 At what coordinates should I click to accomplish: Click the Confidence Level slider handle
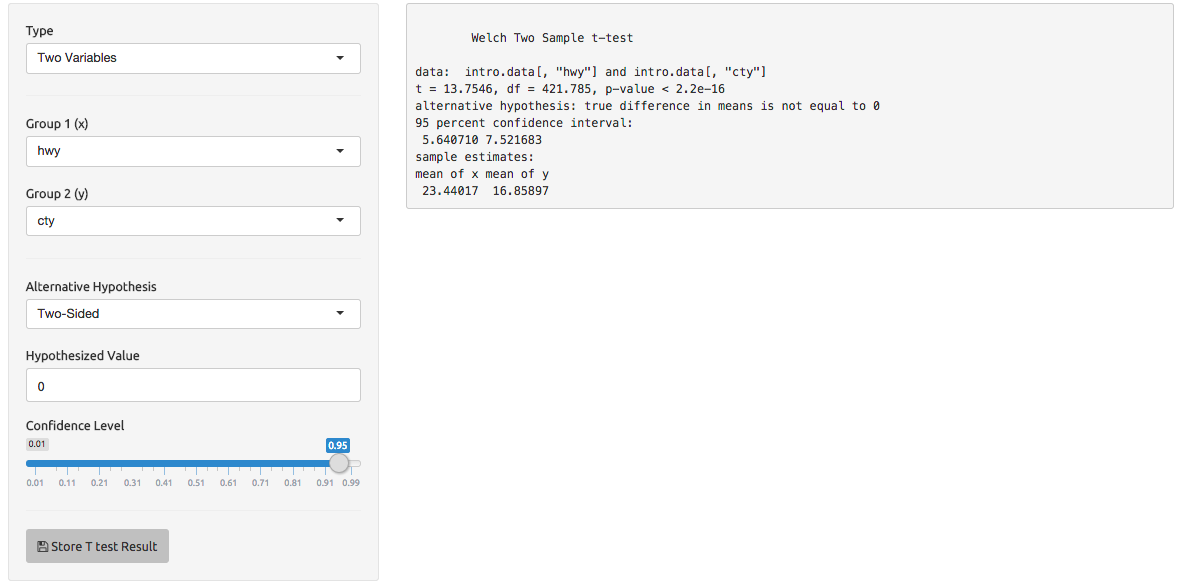[x=340, y=463]
